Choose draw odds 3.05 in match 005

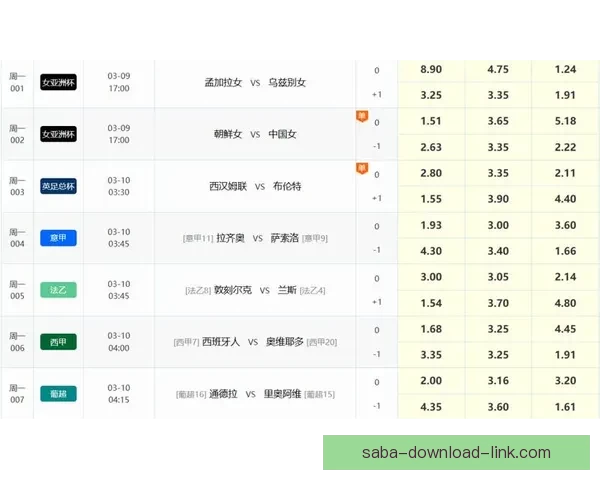[498, 277]
